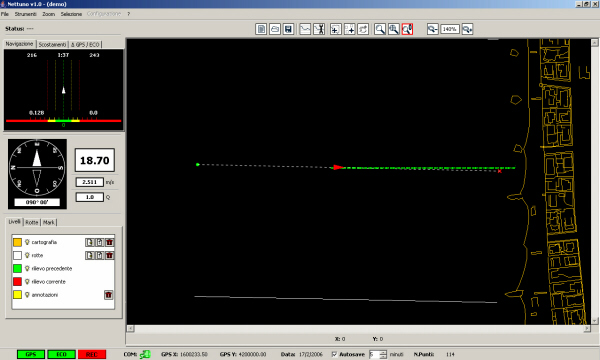600x360 pixels.
Task: Delete the cartografia layer with trash icon
Action: coord(109,242)
